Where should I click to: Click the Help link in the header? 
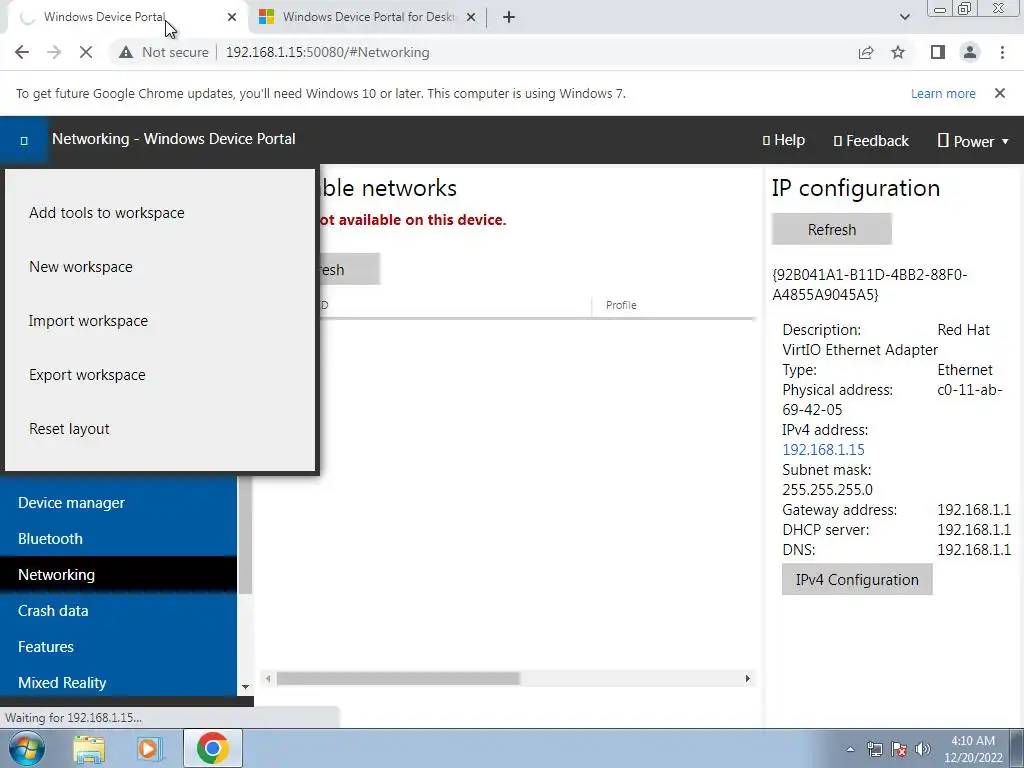point(784,140)
